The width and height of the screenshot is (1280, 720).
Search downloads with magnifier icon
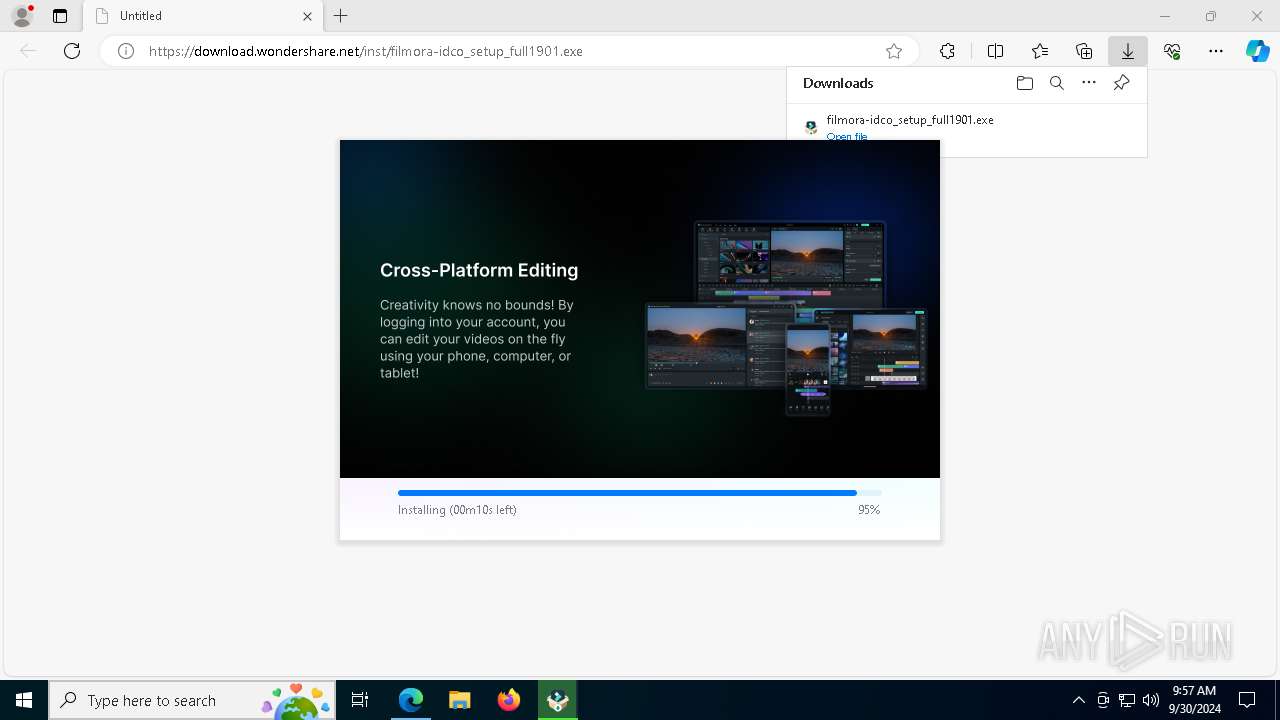coord(1057,83)
